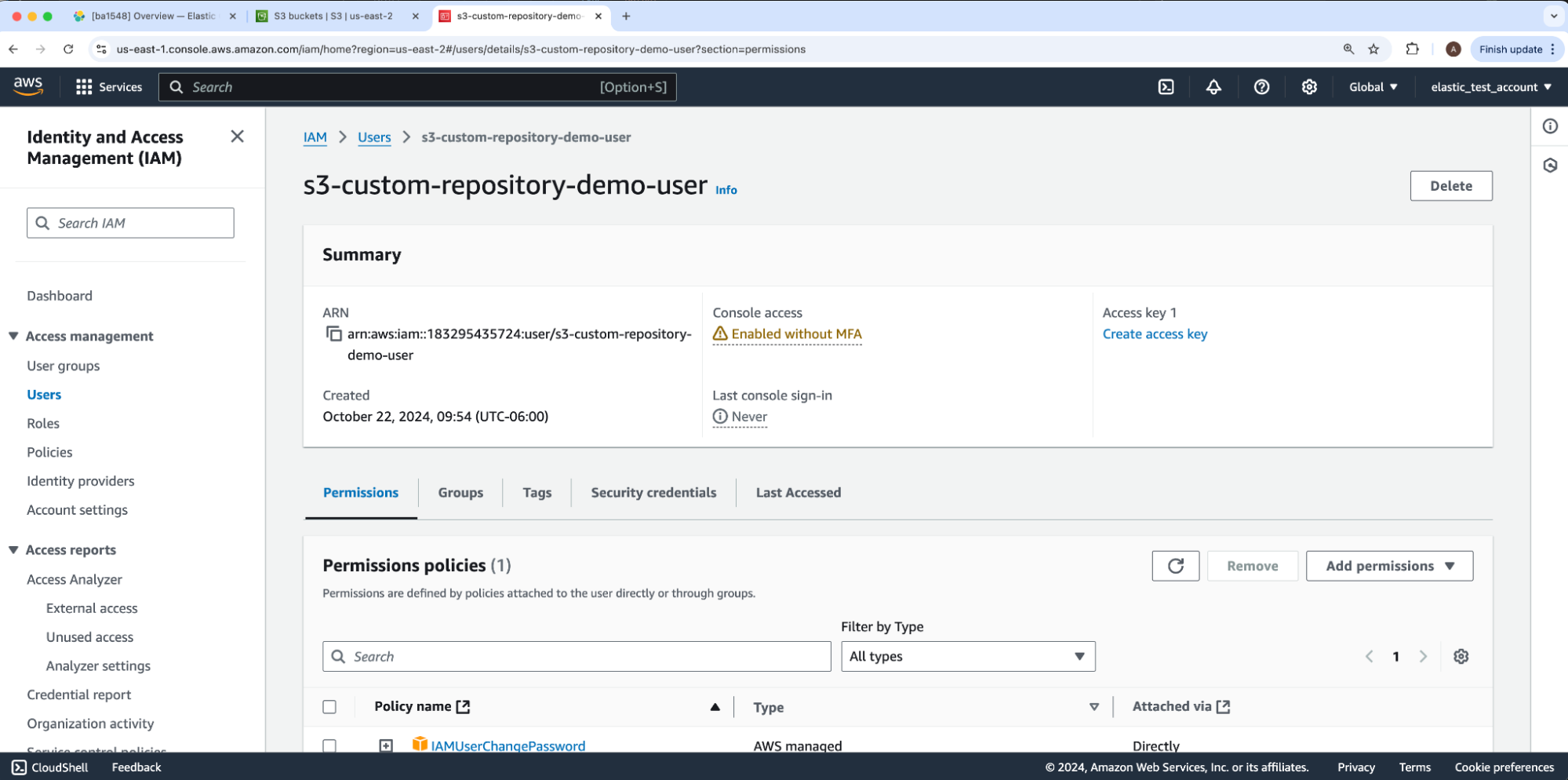Close the IAM navigation panel
Image resolution: width=1568 pixels, height=780 pixels.
[x=237, y=137]
